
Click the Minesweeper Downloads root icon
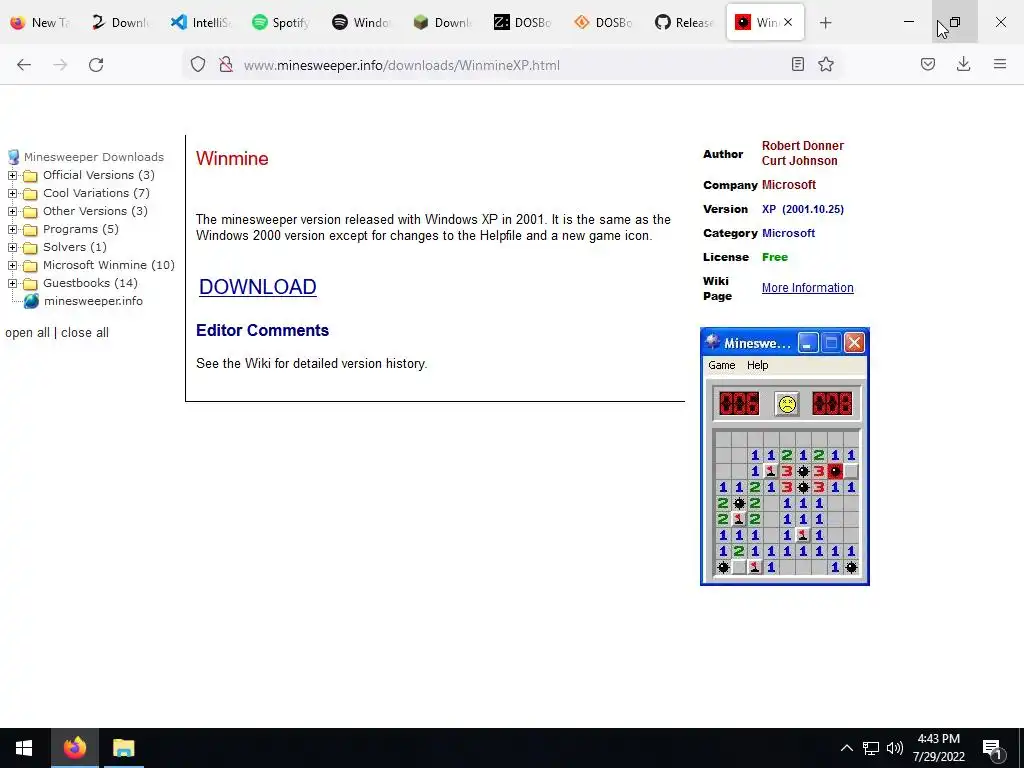coord(13,157)
